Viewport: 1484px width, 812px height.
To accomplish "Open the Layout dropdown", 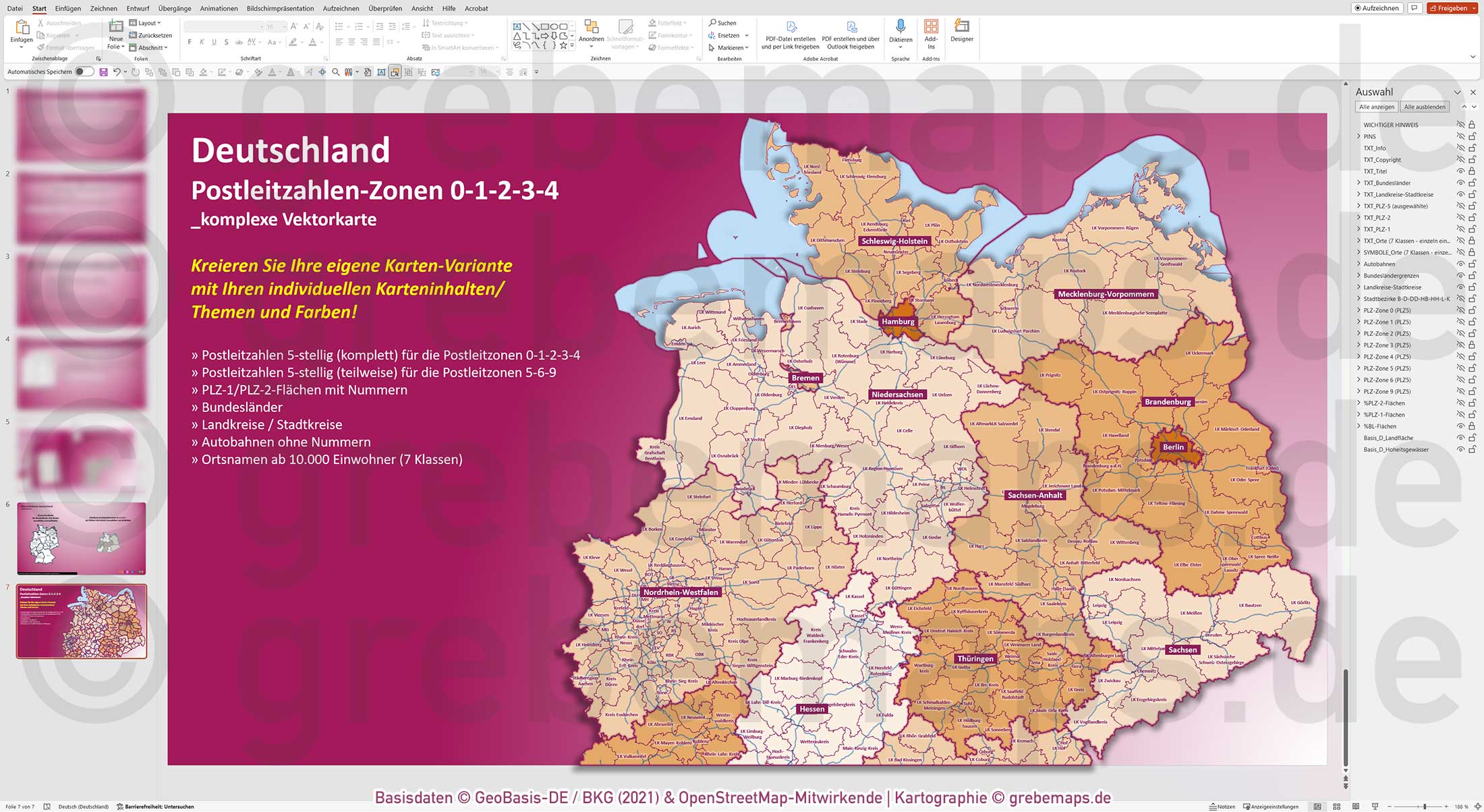I will pyautogui.click(x=147, y=22).
